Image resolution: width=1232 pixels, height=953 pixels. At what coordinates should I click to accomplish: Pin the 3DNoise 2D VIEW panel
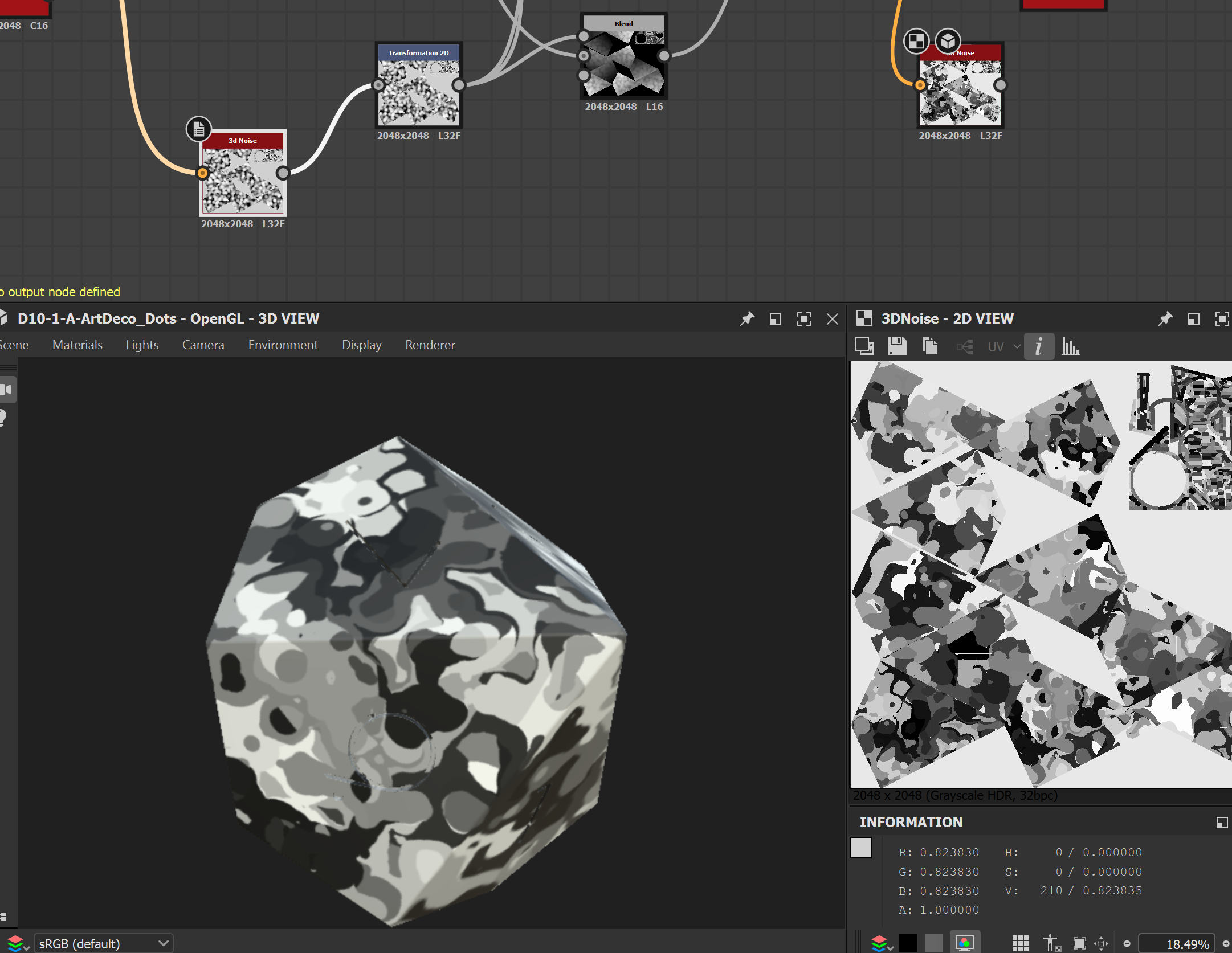1167,318
